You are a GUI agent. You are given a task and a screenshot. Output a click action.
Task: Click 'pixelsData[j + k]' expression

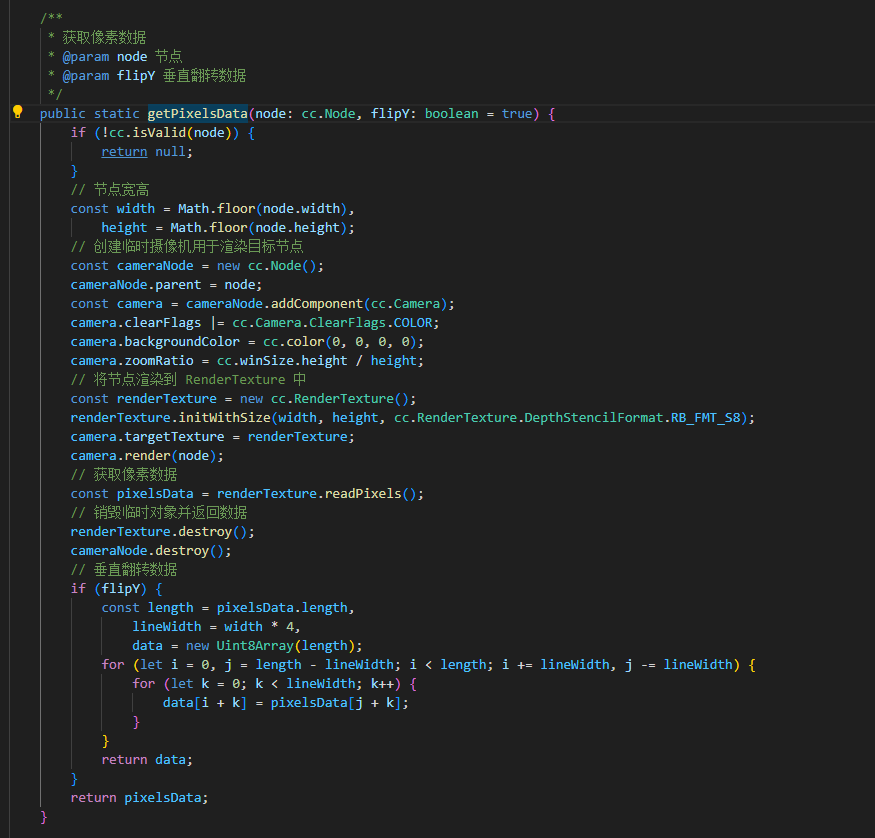tap(335, 702)
